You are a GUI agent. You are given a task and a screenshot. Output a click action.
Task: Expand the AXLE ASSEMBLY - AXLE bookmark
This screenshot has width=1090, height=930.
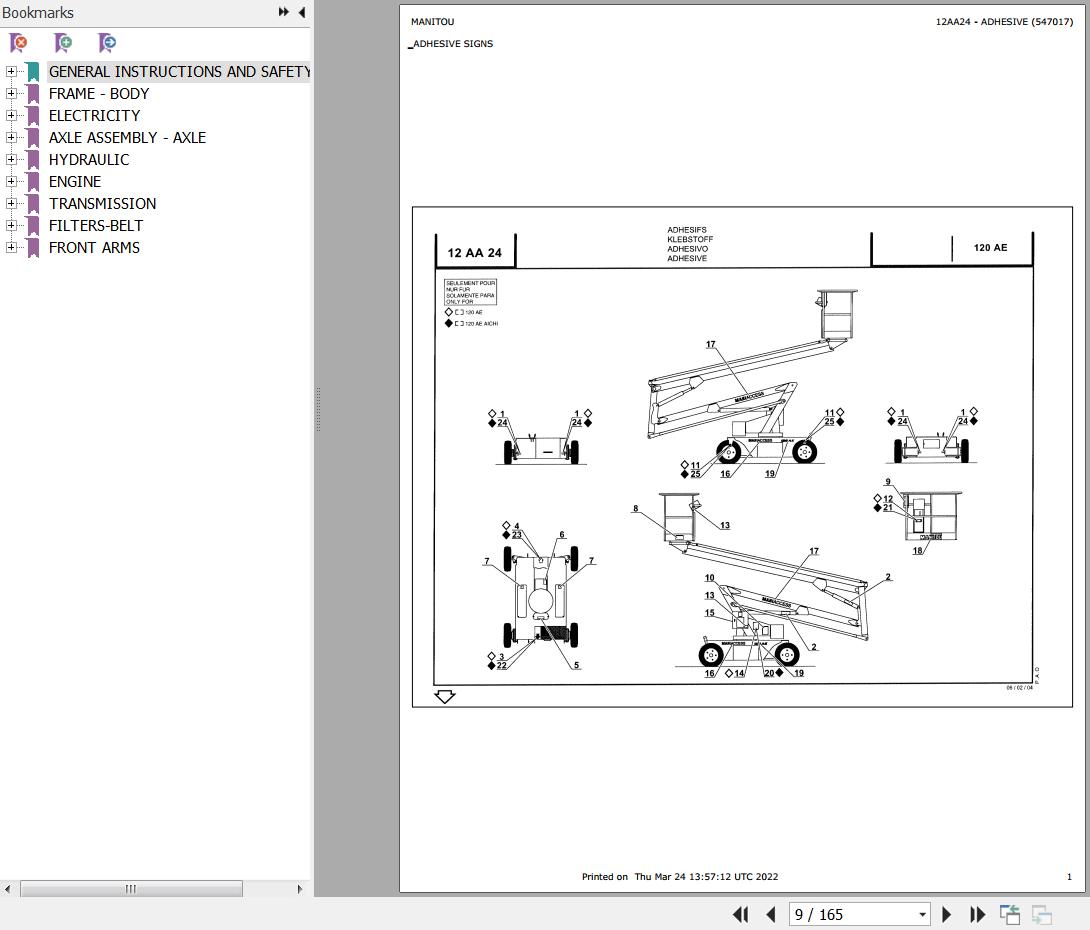[11, 138]
